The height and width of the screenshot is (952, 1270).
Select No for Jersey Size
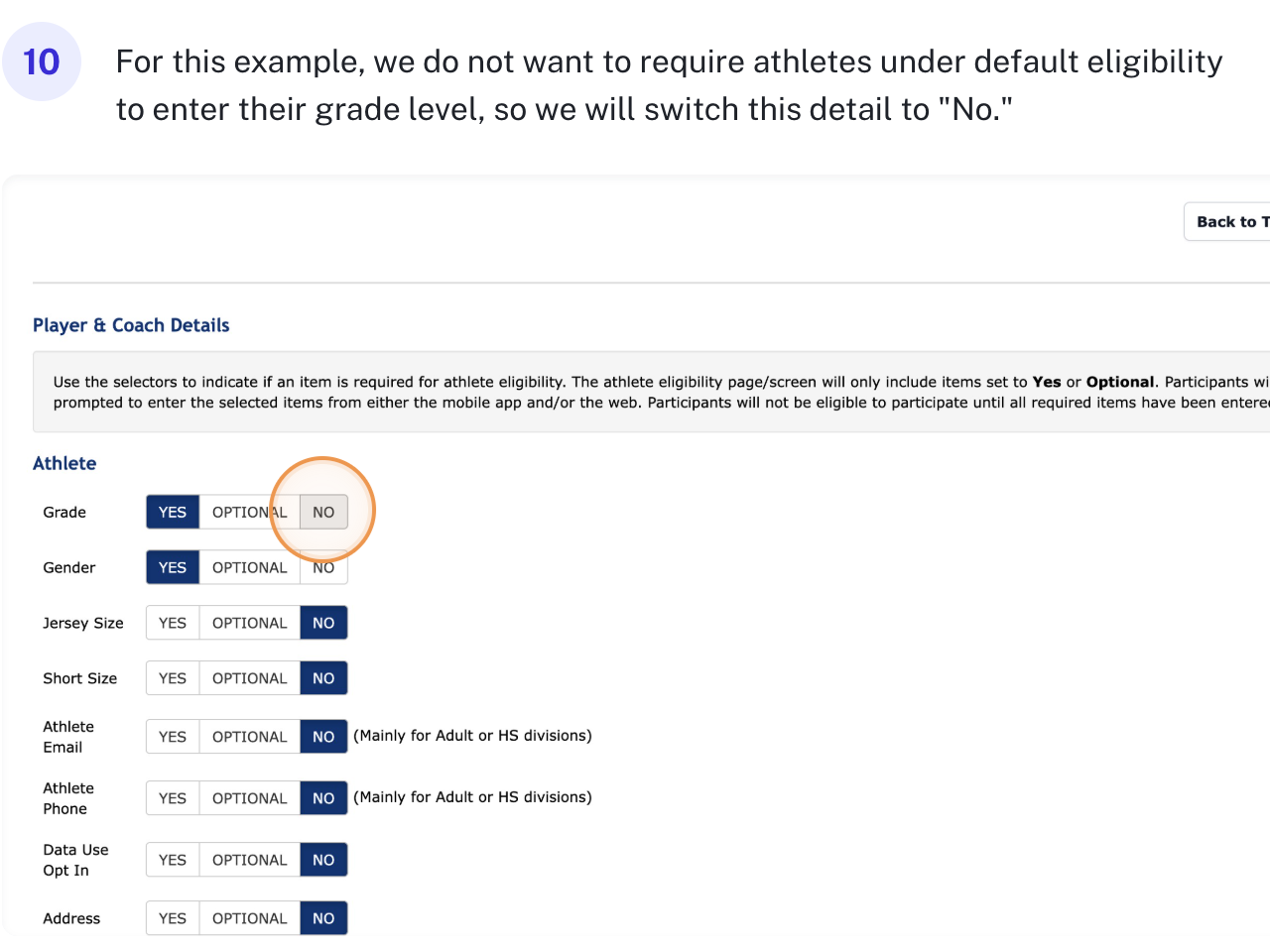pyautogui.click(x=323, y=623)
